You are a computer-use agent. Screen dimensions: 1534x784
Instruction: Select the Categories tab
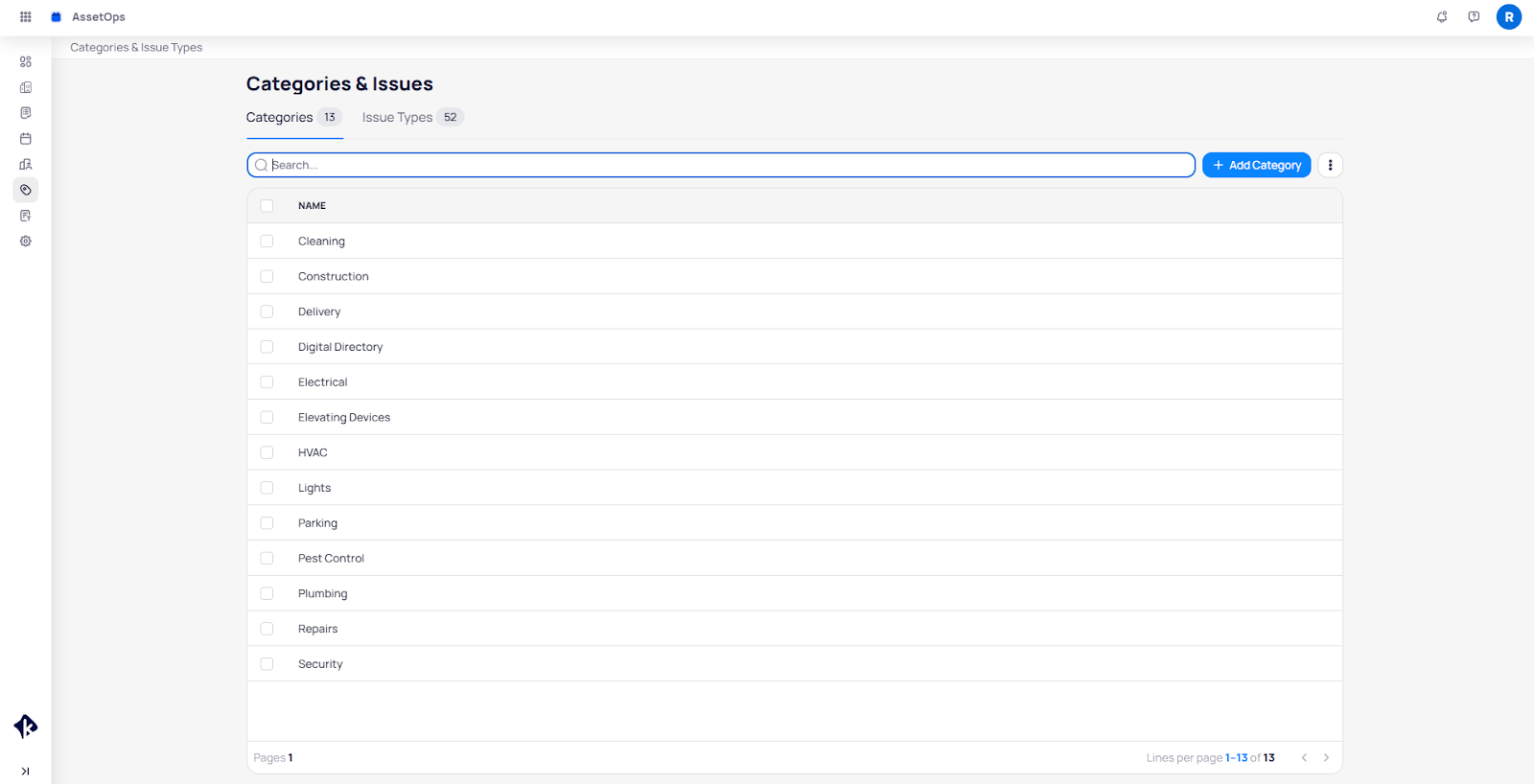280,117
